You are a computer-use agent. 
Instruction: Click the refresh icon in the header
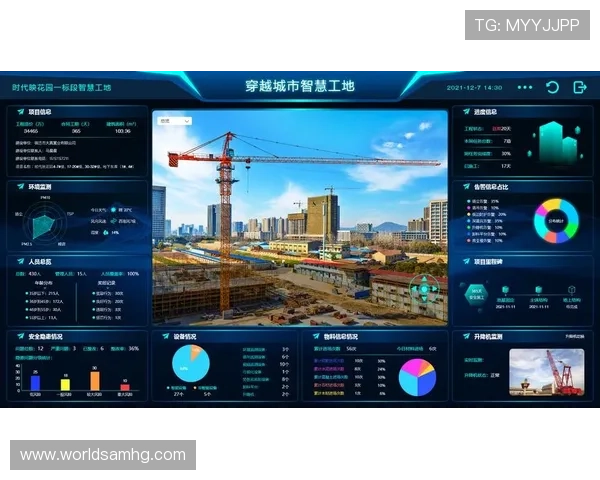click(x=552, y=88)
